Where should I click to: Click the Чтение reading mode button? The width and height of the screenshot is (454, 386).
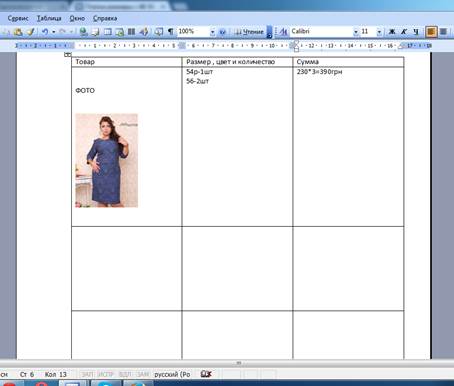249,32
